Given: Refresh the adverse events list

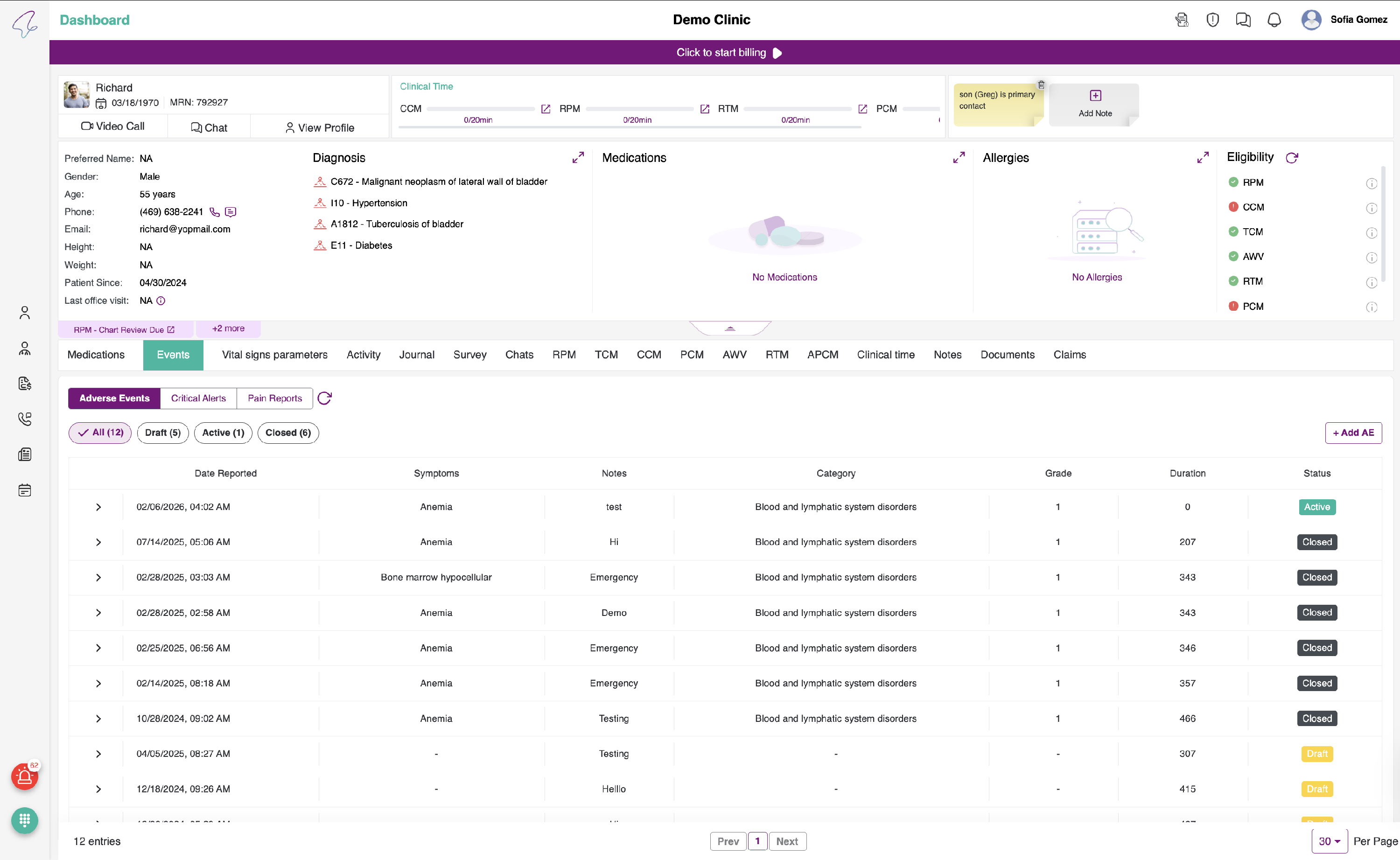Looking at the screenshot, I should coord(324,398).
